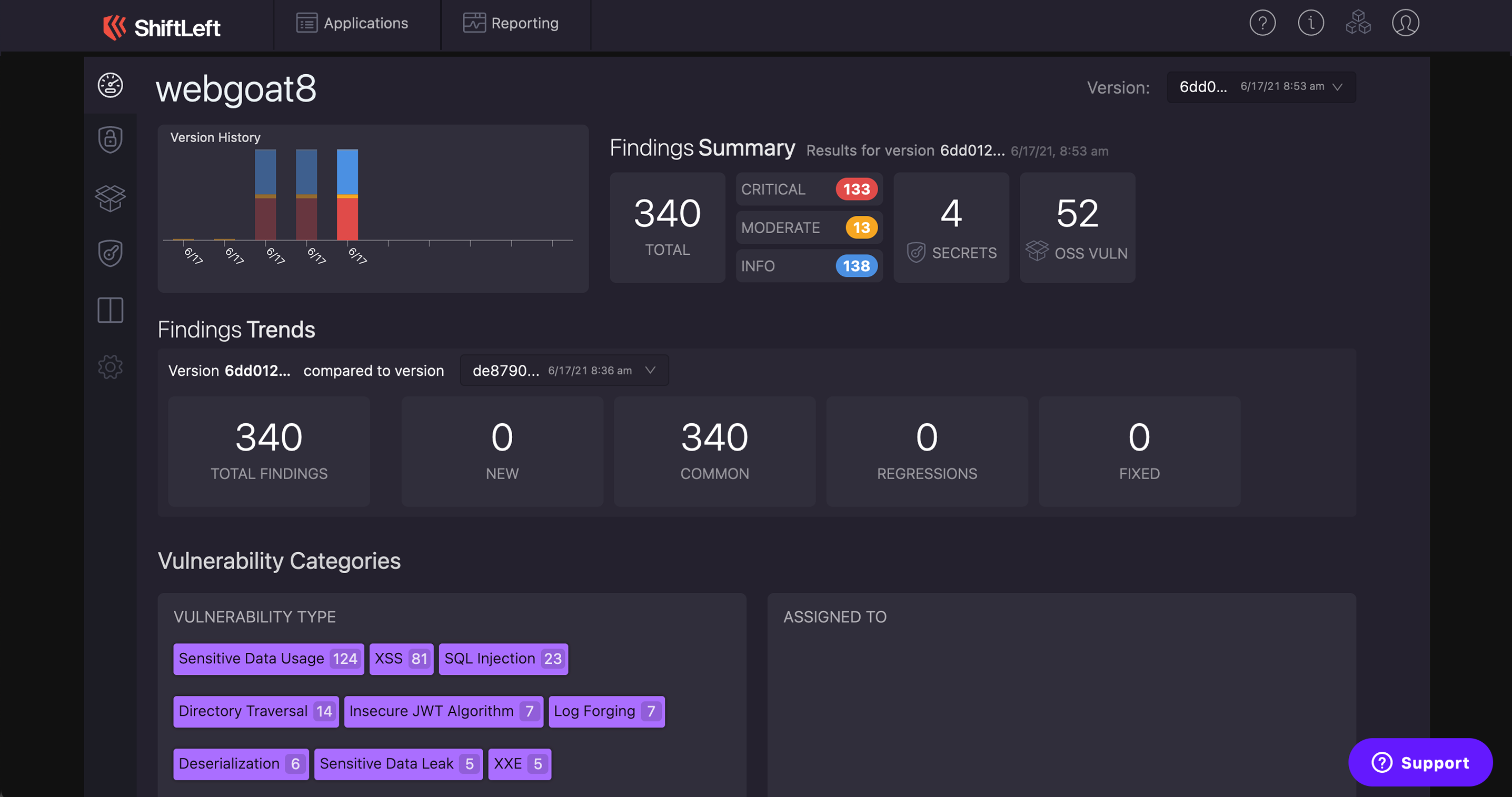Open the secrets shield sidebar icon
This screenshot has width=1512, height=797.
click(110, 254)
